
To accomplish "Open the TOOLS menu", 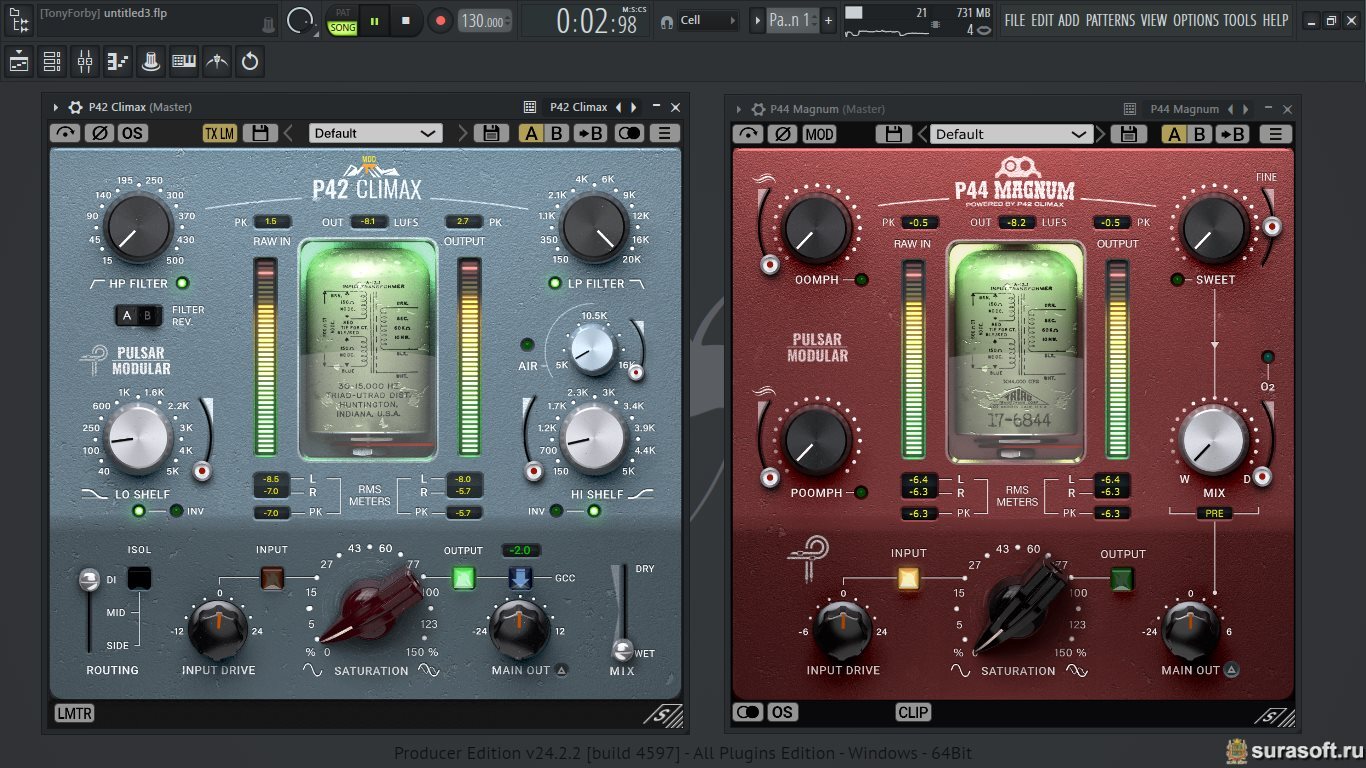I will click(1240, 20).
